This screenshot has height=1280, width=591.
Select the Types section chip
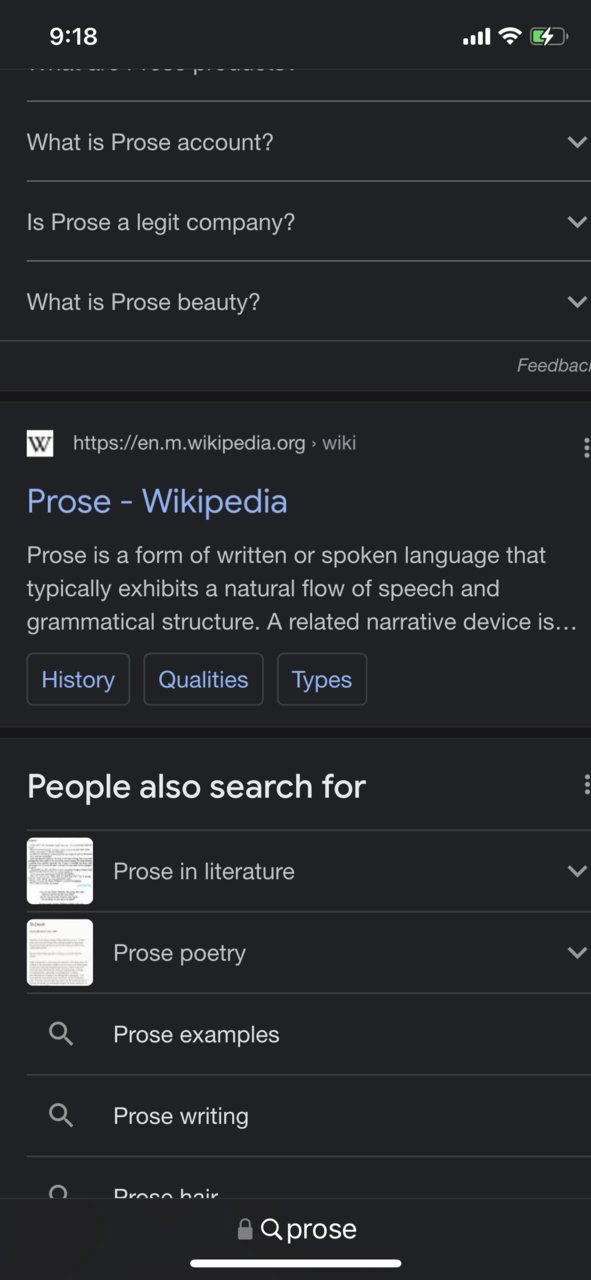point(322,679)
